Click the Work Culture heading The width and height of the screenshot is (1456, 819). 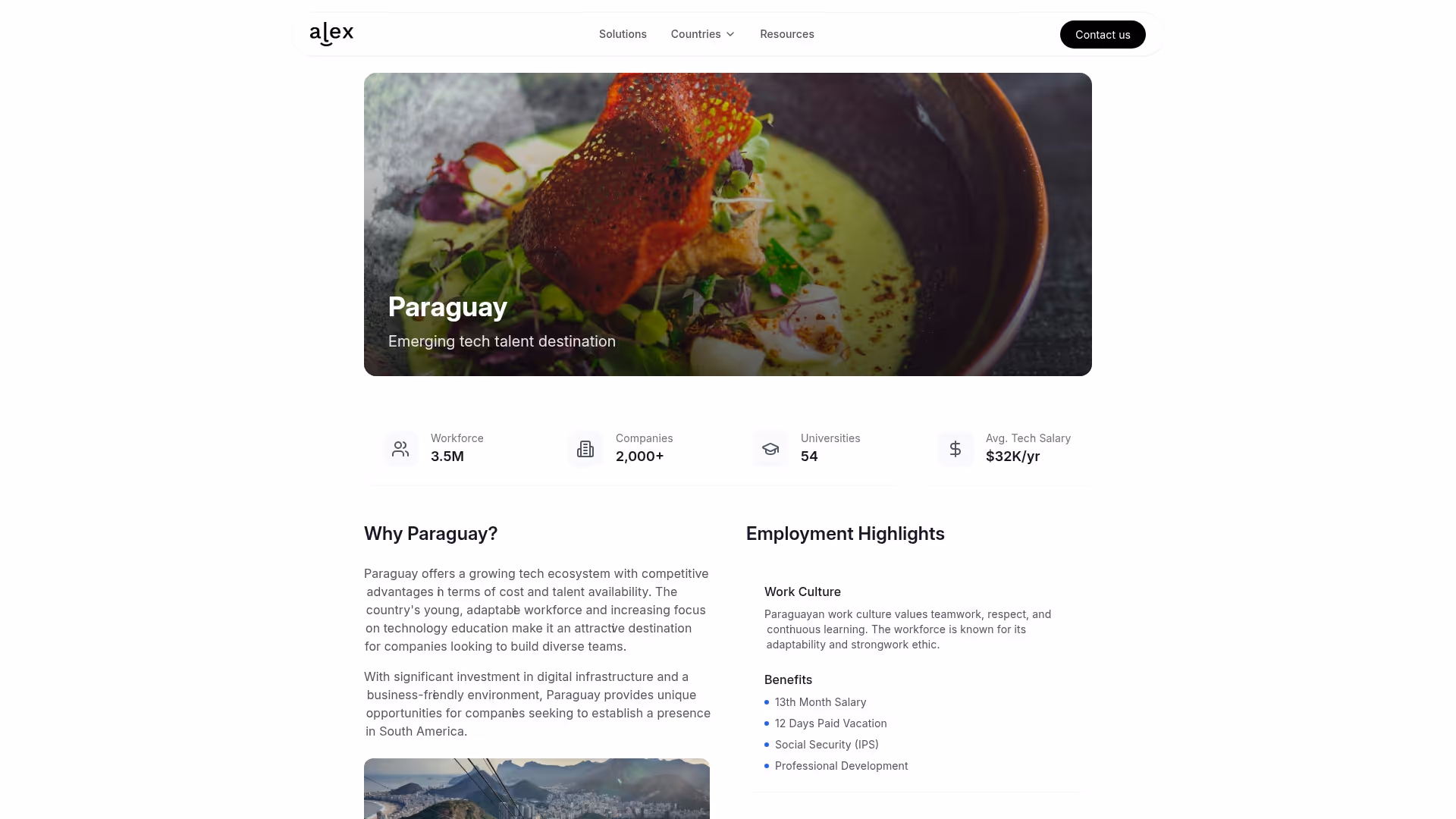pos(802,591)
